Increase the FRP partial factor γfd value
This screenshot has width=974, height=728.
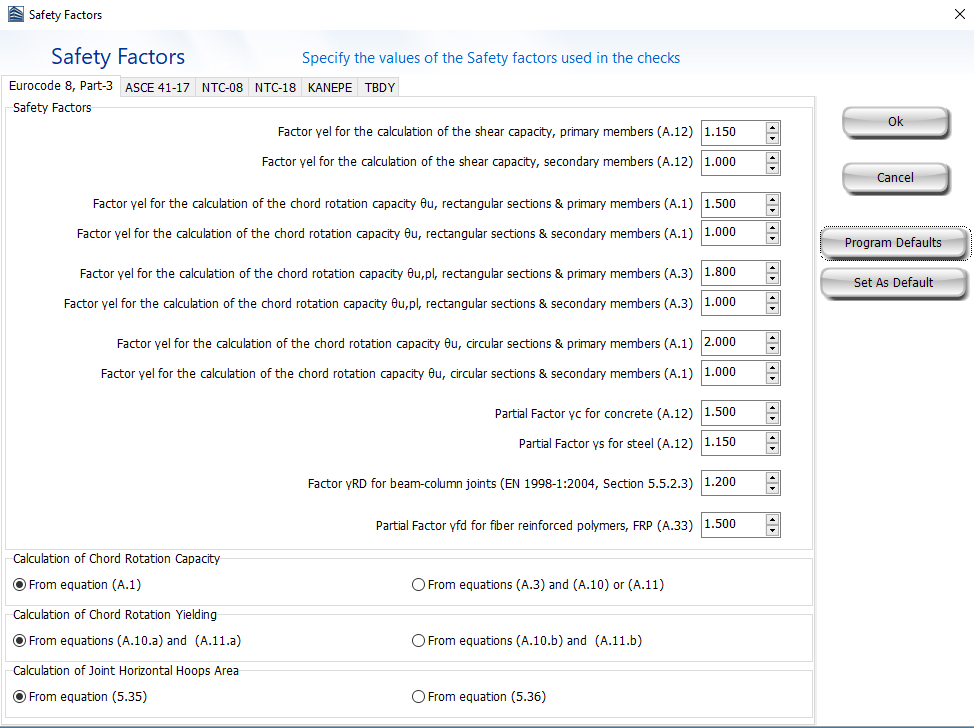772,519
